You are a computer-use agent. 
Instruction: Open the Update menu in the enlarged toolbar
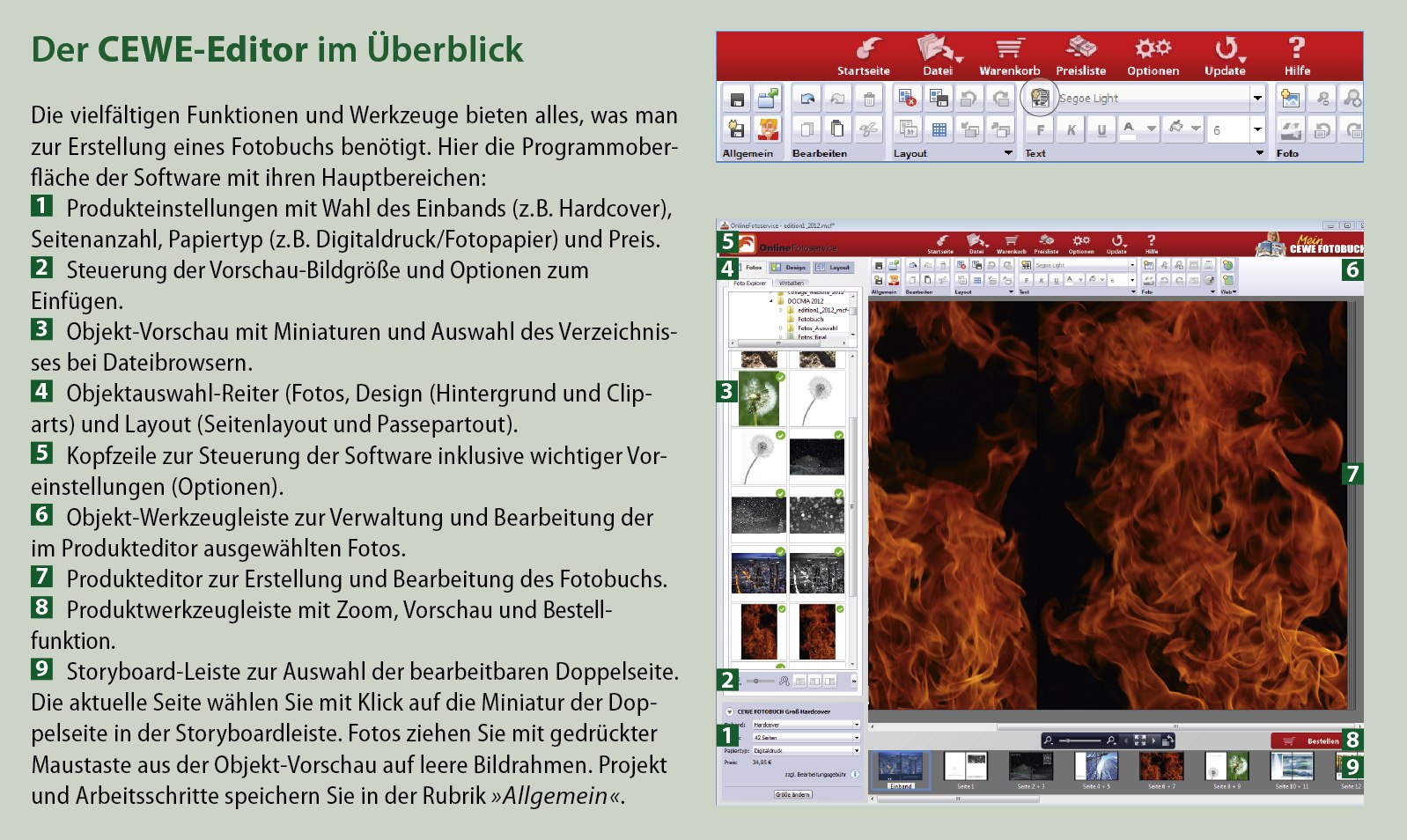coord(1225,55)
